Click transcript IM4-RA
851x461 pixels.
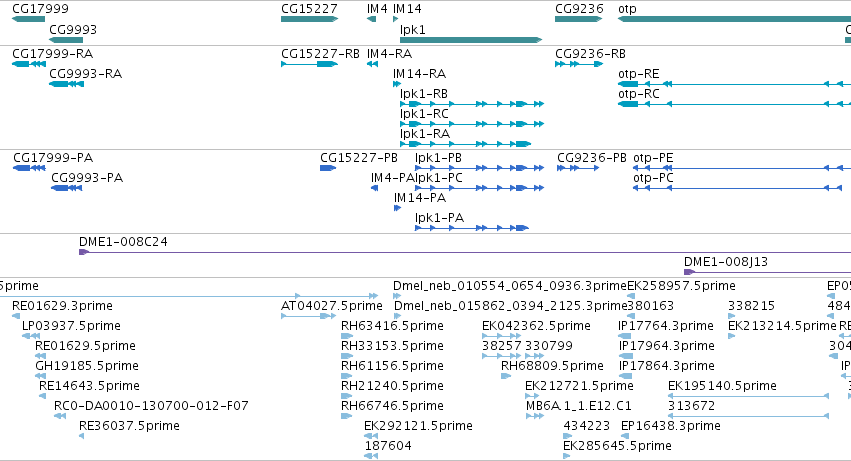tap(389, 54)
